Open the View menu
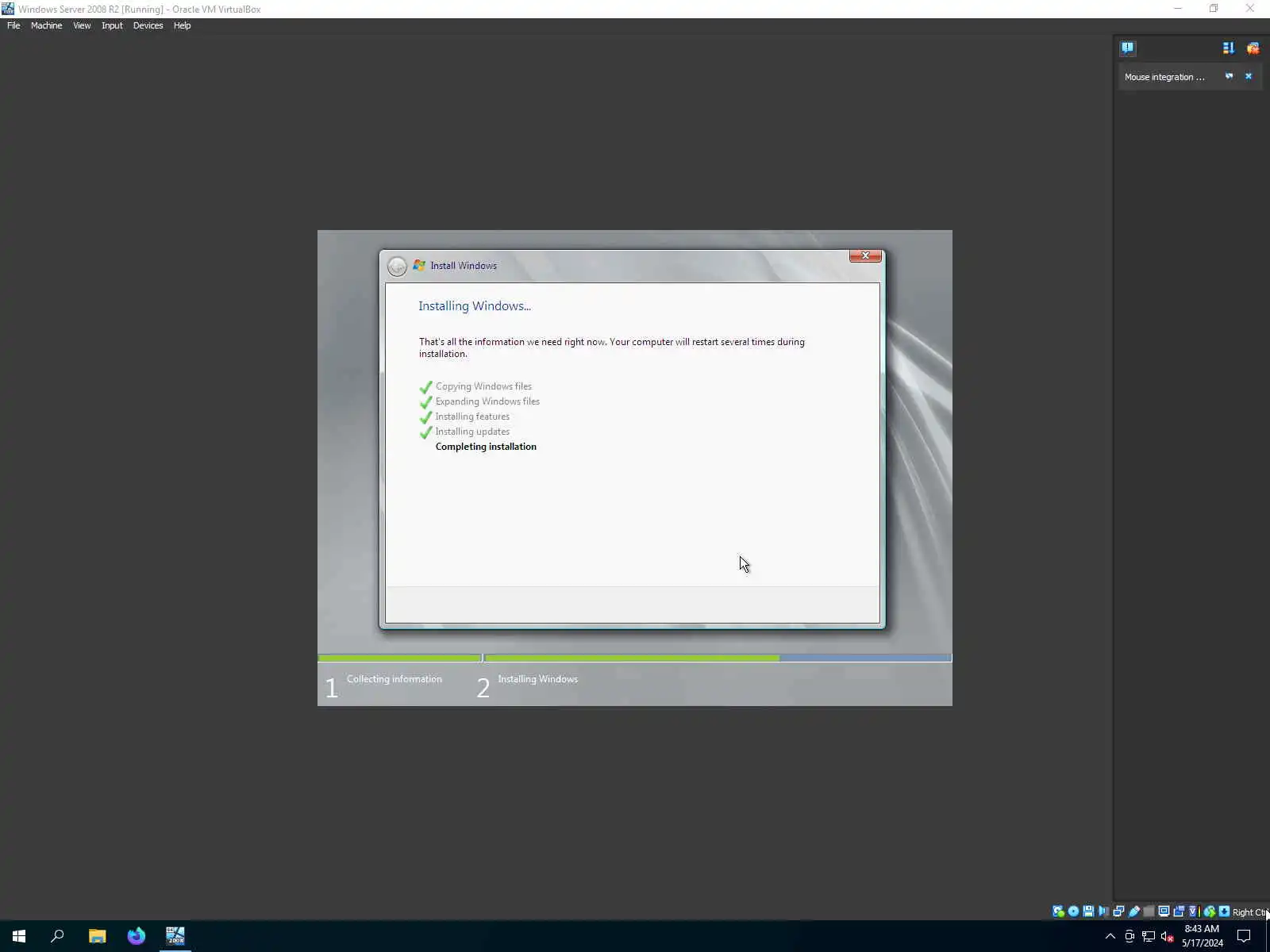 (x=82, y=25)
